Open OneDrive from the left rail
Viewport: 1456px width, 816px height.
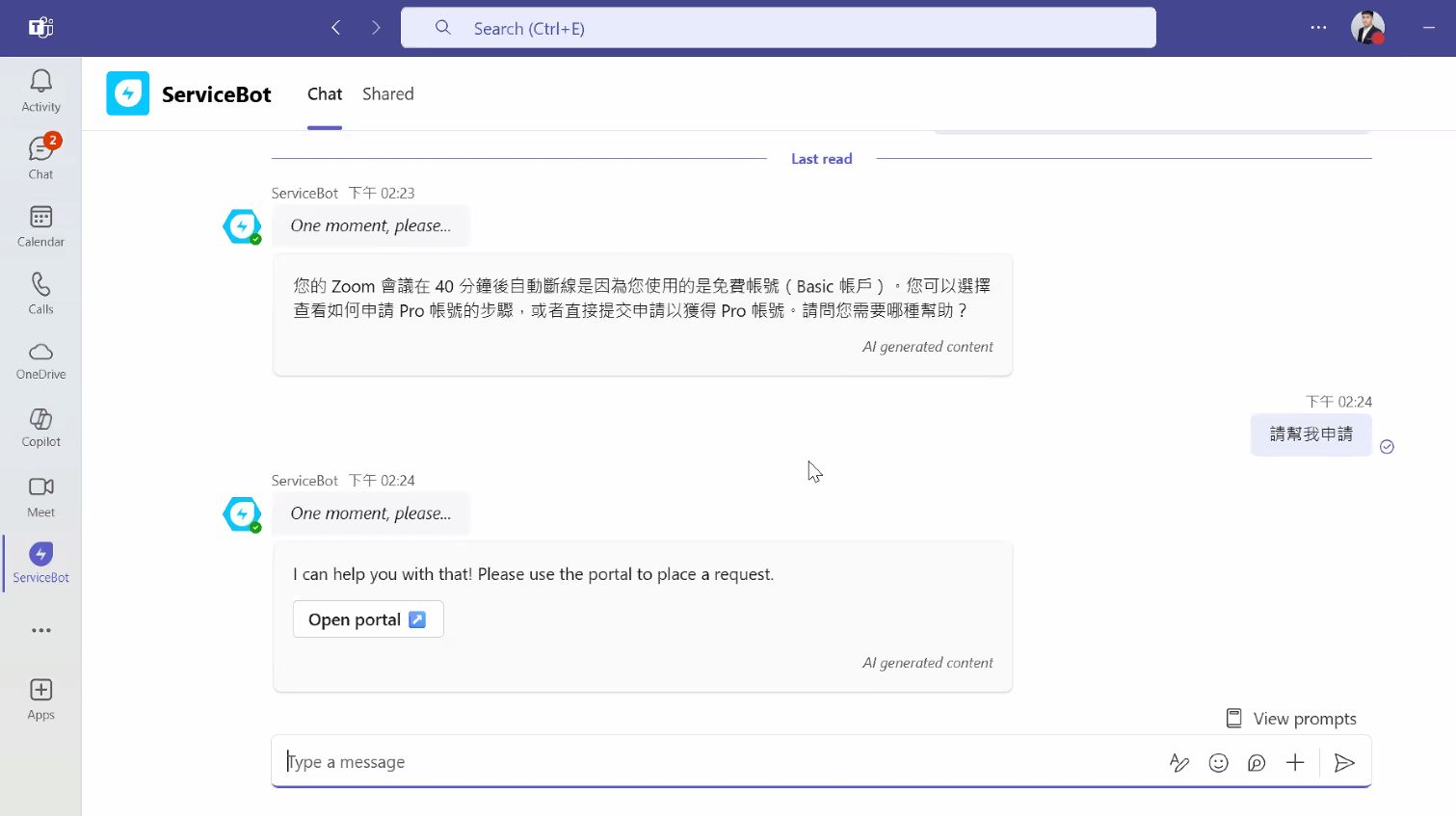click(40, 360)
